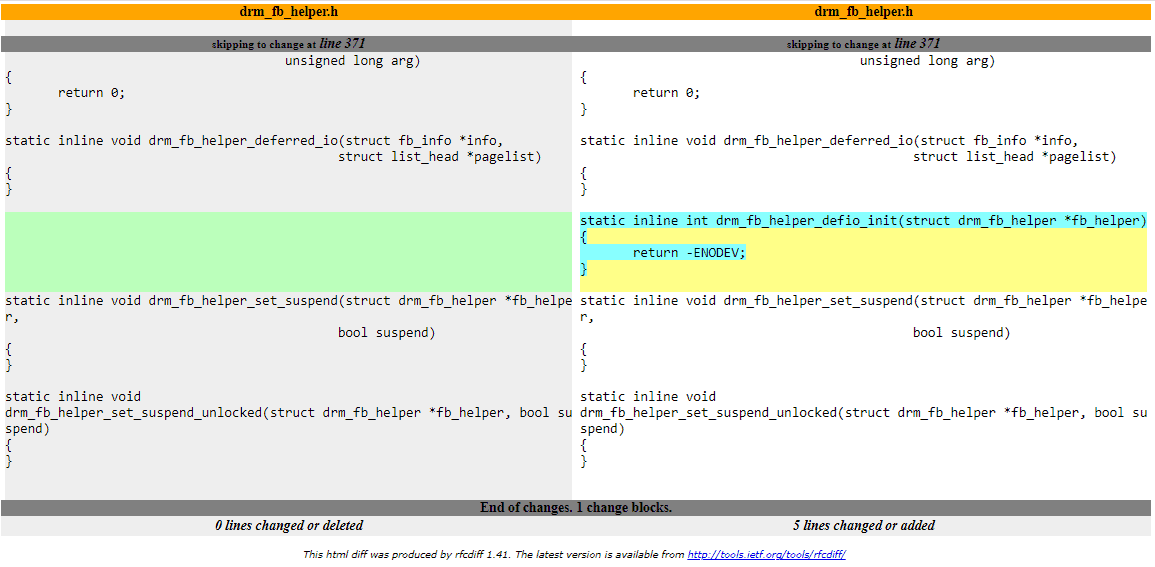Click the 'End of changes. 1 change blocks.' bar
This screenshot has width=1155, height=567.
pos(576,508)
